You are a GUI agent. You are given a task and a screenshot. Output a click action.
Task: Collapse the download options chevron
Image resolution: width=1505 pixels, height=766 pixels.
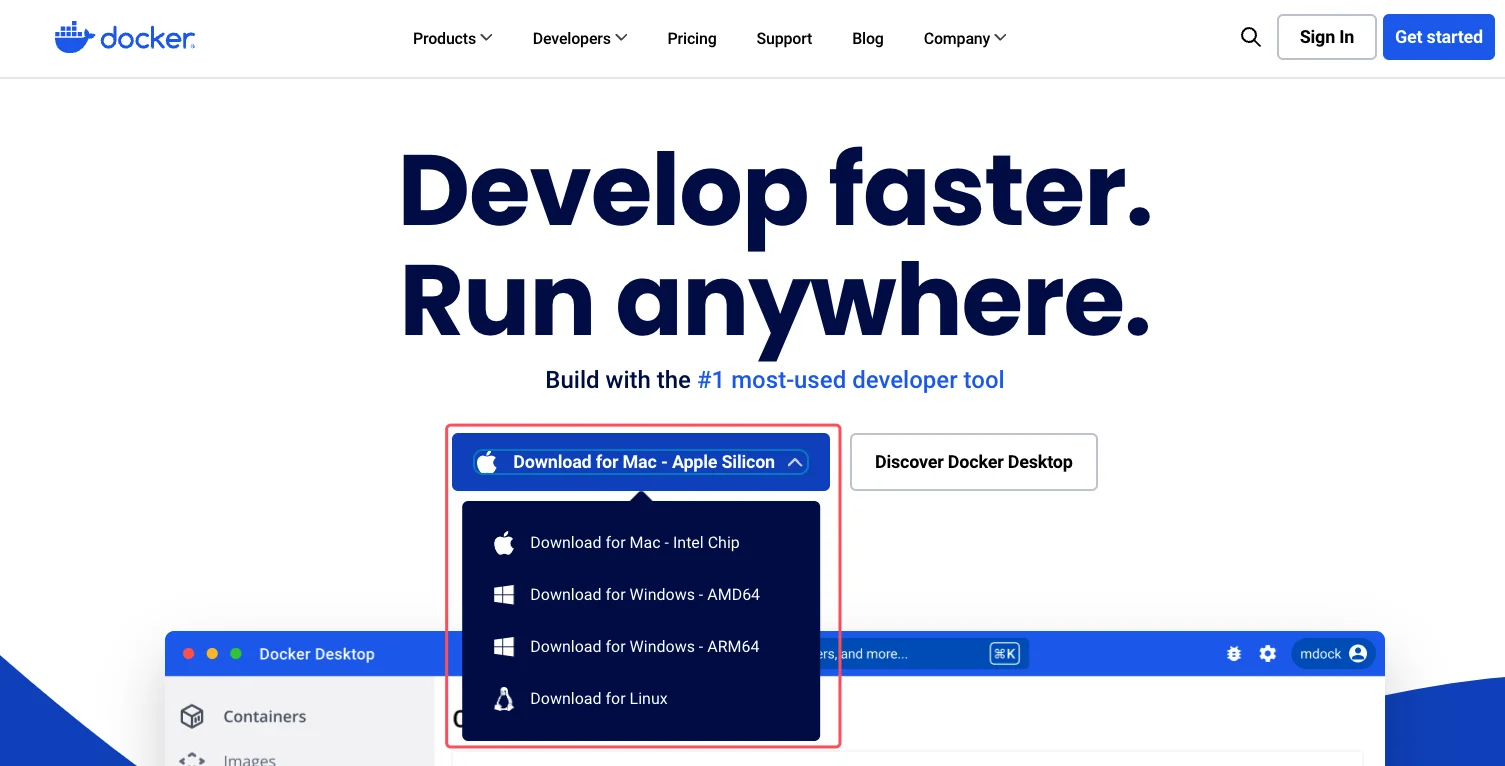795,462
